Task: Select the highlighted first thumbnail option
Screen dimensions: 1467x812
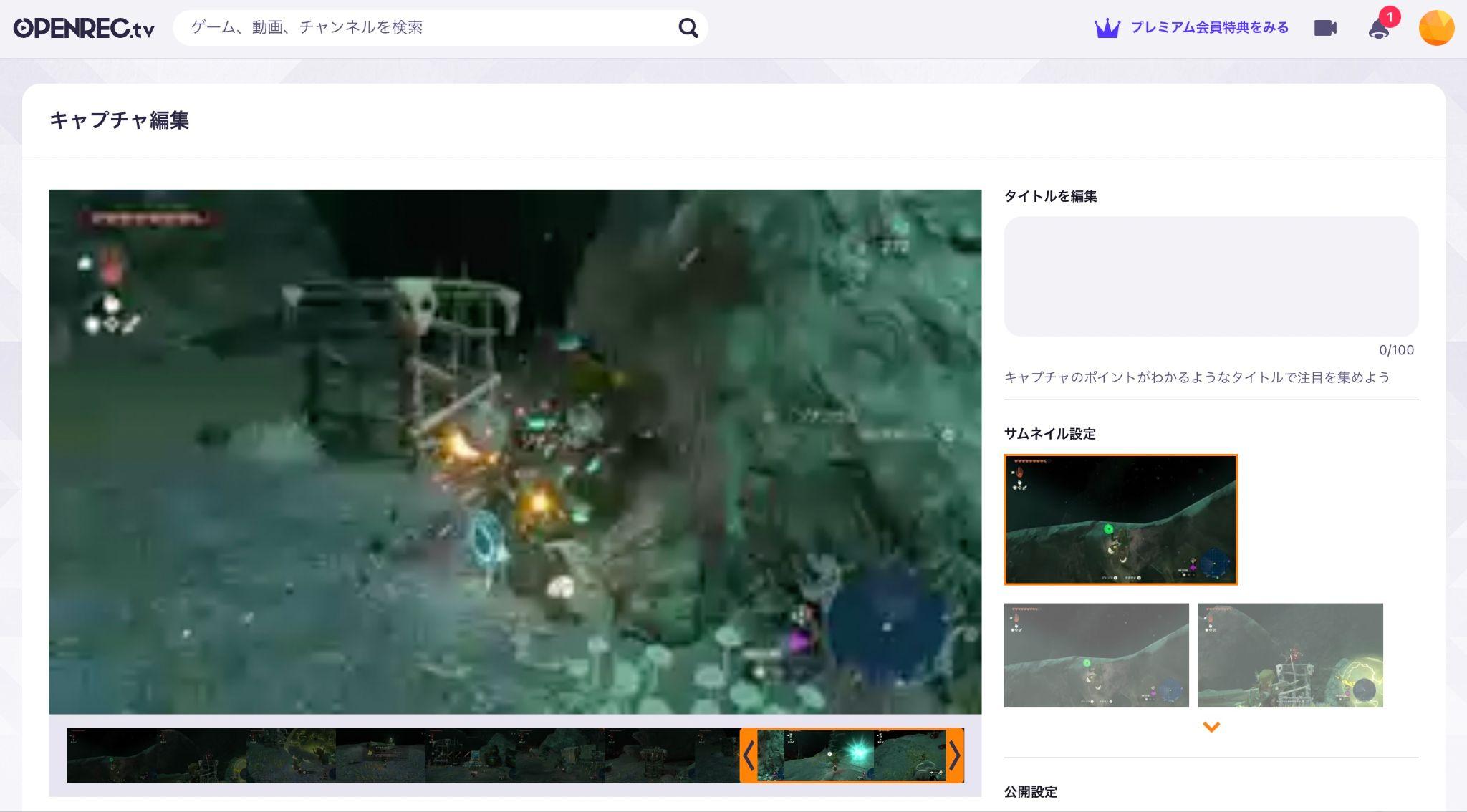Action: [x=1120, y=520]
